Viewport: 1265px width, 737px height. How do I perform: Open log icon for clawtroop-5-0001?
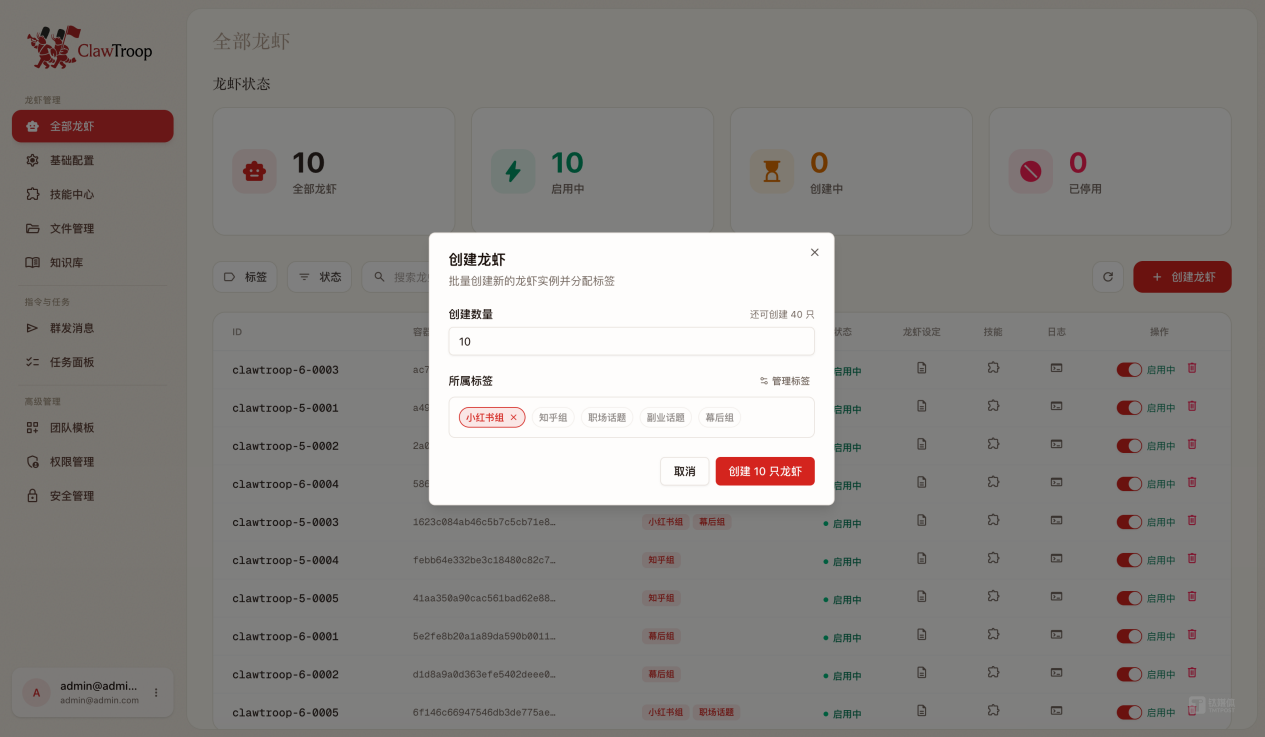pyautogui.click(x=1056, y=406)
